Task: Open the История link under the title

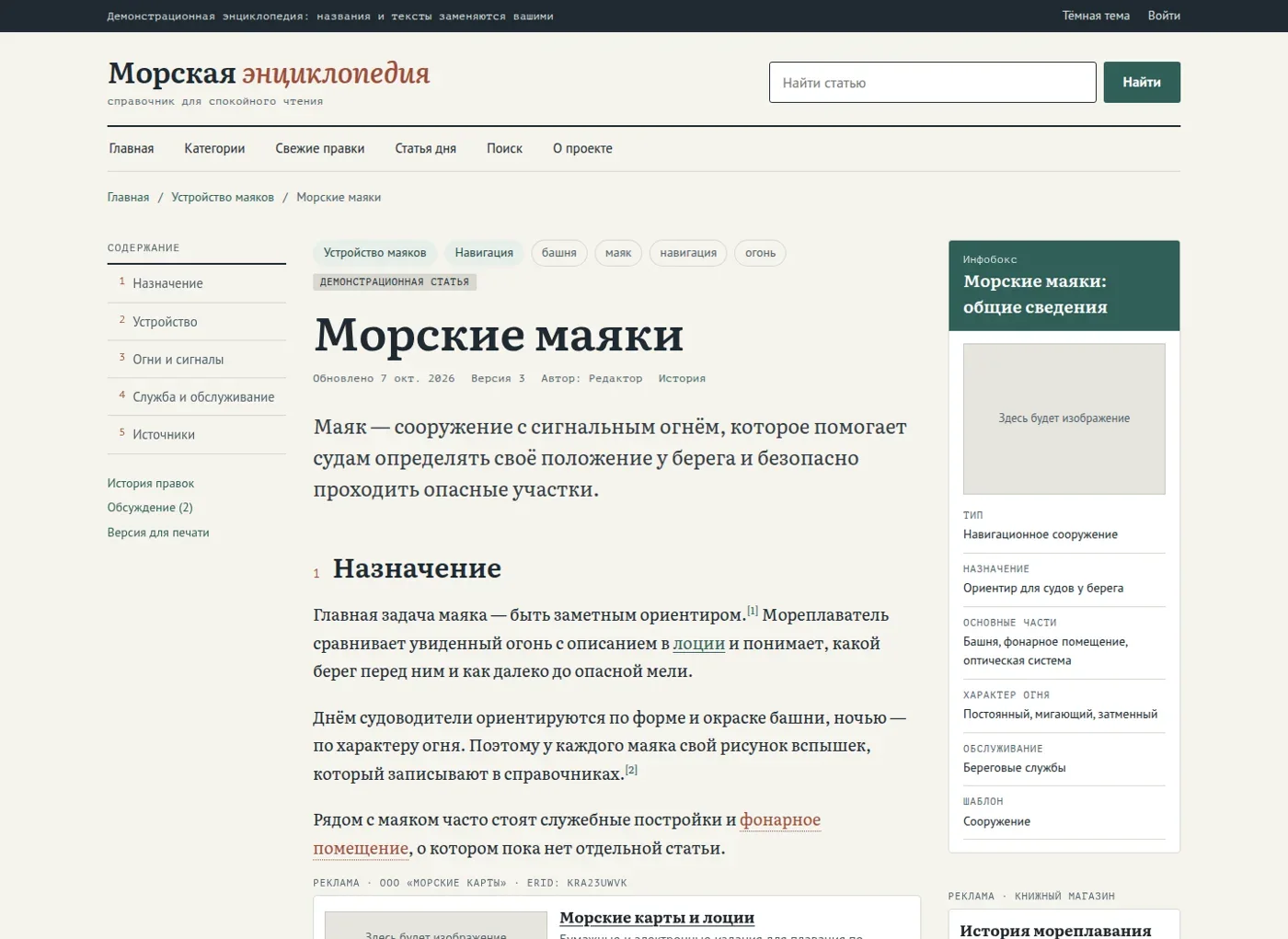Action: point(682,378)
